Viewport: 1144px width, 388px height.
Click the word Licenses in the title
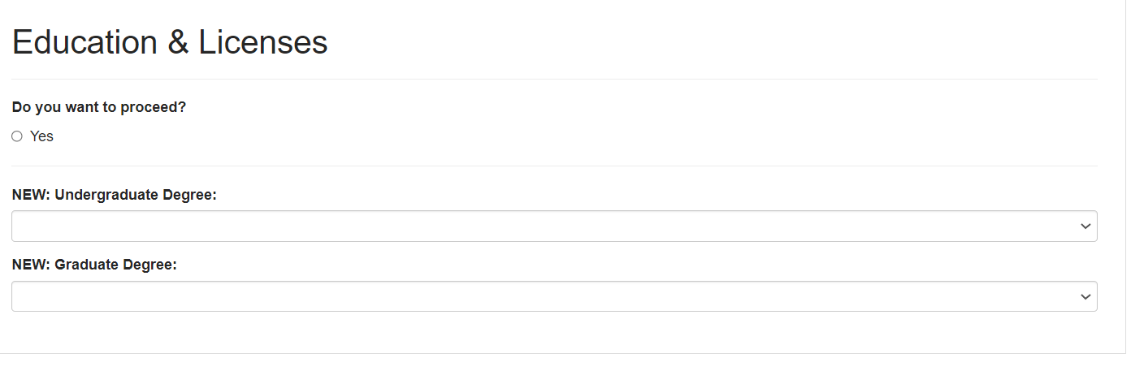click(x=263, y=42)
